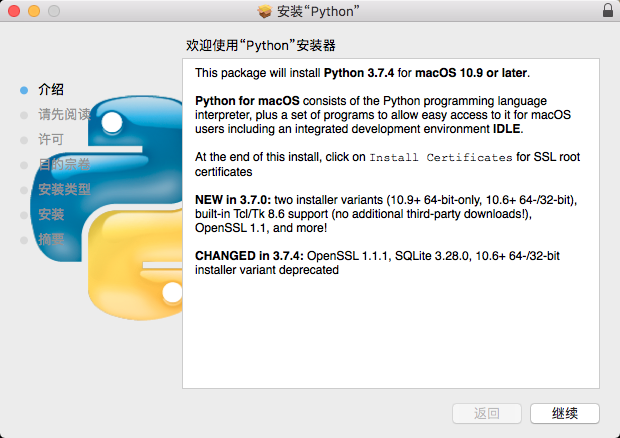Viewport: 620px width, 438px height.
Task: Click the Install Certificates monospace text
Action: pos(441,157)
